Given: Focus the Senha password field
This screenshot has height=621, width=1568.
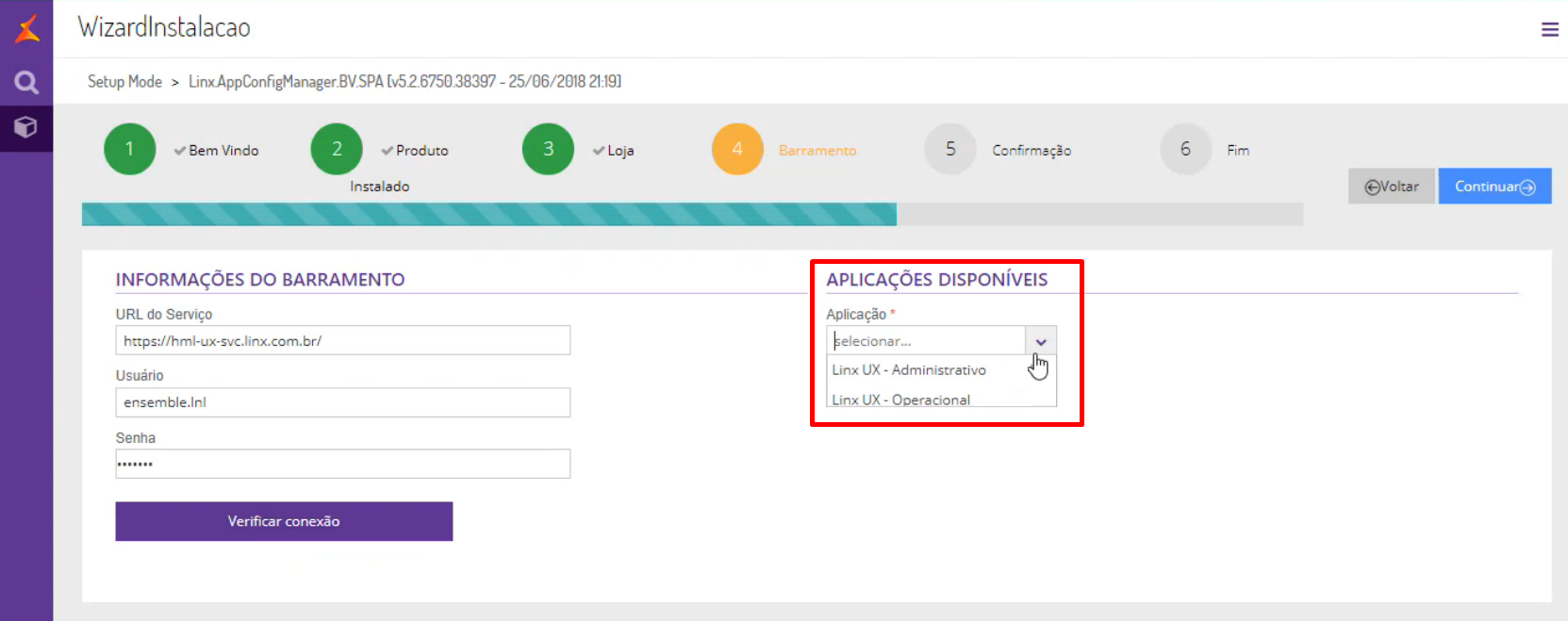Looking at the screenshot, I should coord(343,464).
